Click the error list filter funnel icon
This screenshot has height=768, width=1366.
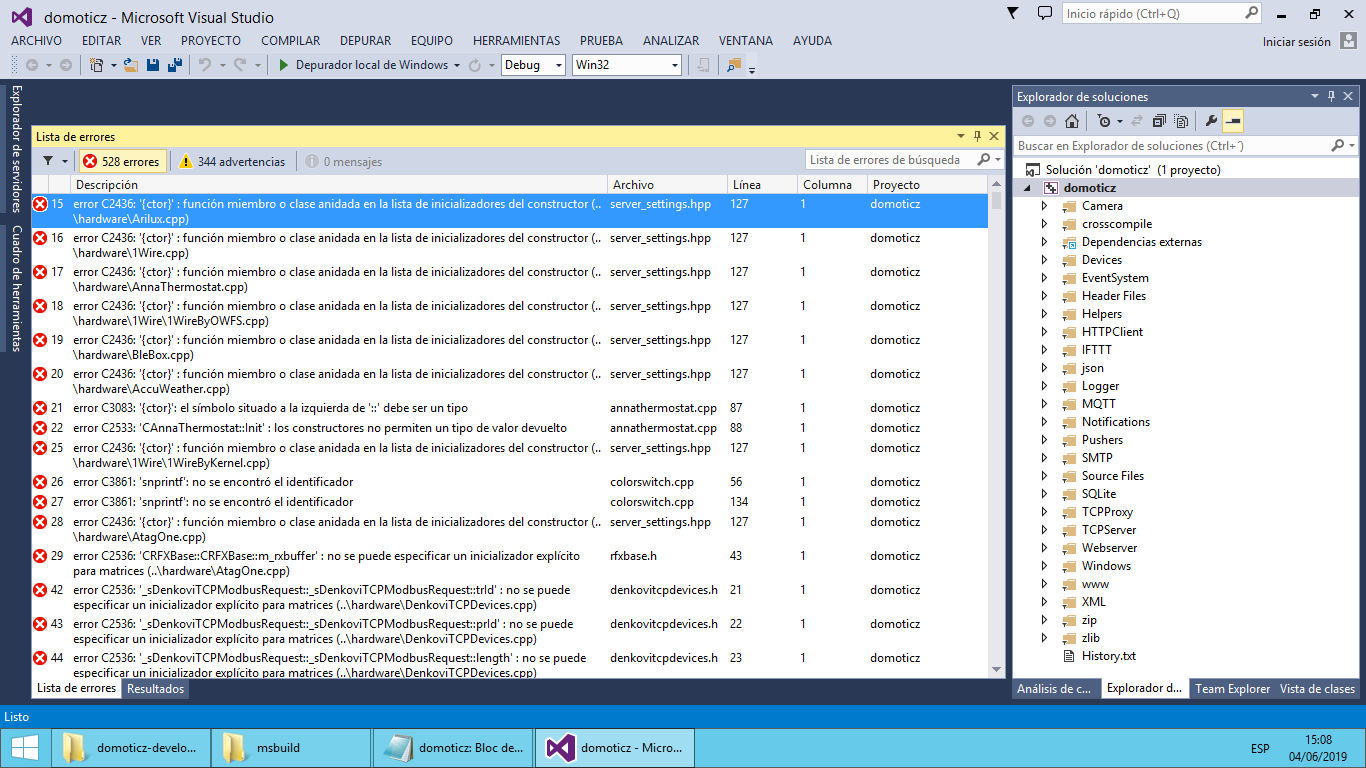(48, 161)
